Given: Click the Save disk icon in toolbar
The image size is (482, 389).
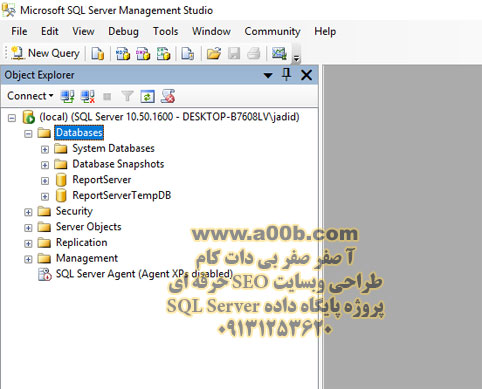Looking at the screenshot, I should coord(234,53).
